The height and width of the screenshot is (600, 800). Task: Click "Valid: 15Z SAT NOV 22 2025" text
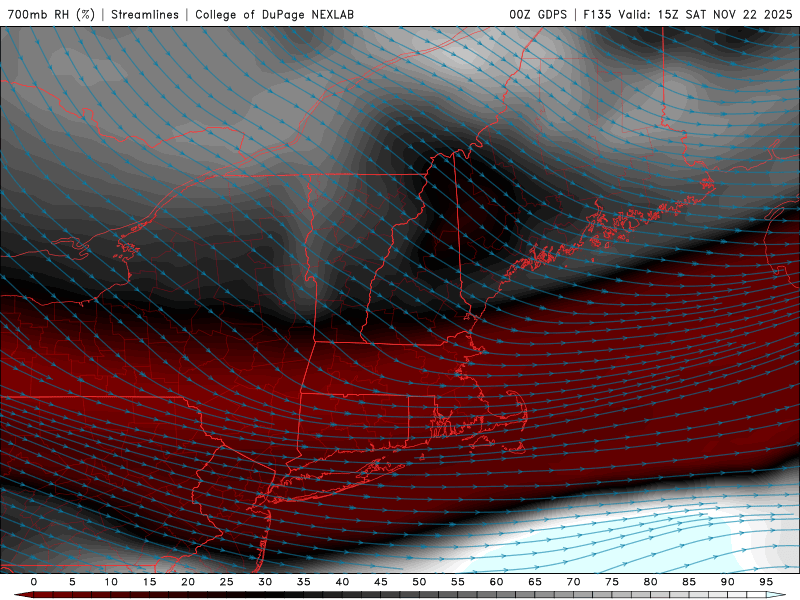(x=706, y=14)
